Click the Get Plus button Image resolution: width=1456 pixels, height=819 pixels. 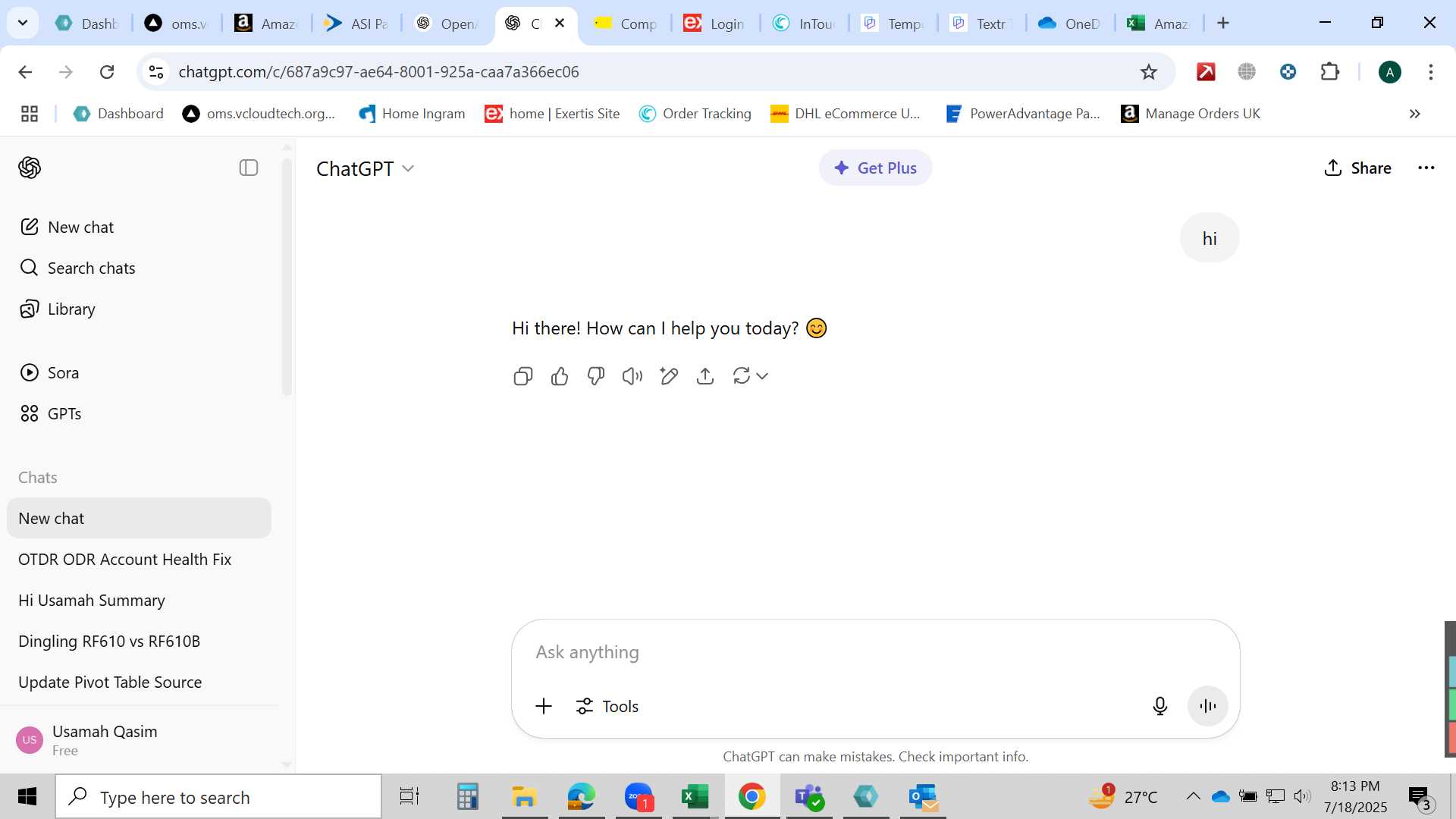tap(875, 168)
